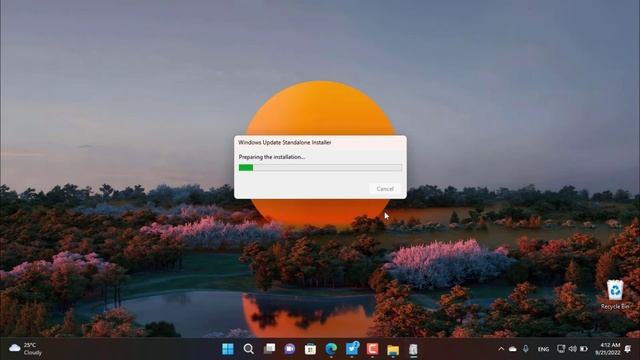Open the Windows Start menu
640x360 pixels.
pyautogui.click(x=228, y=349)
